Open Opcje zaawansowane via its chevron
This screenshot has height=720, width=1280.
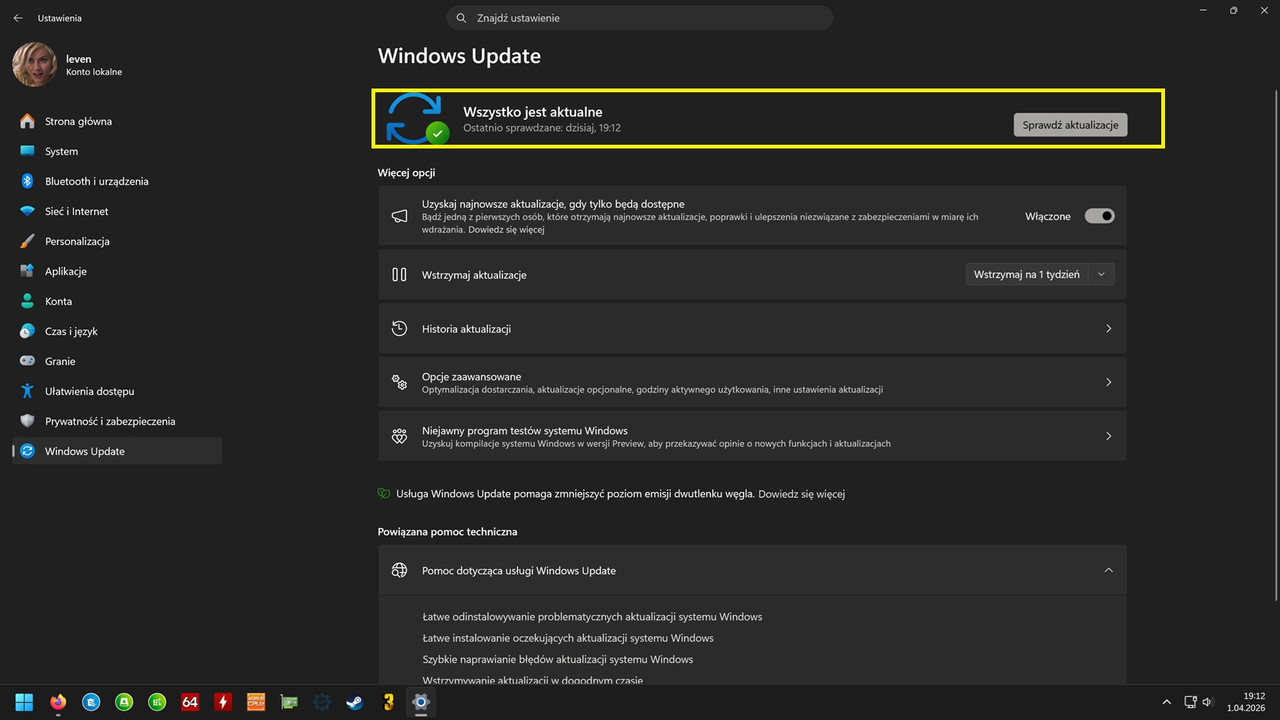[x=1108, y=382]
